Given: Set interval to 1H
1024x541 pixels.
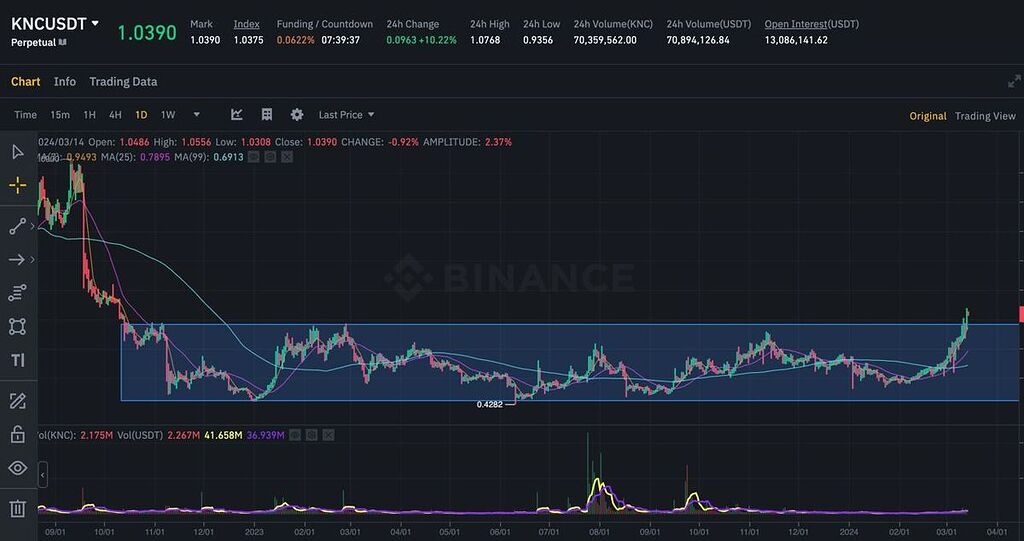Looking at the screenshot, I should 89,114.
